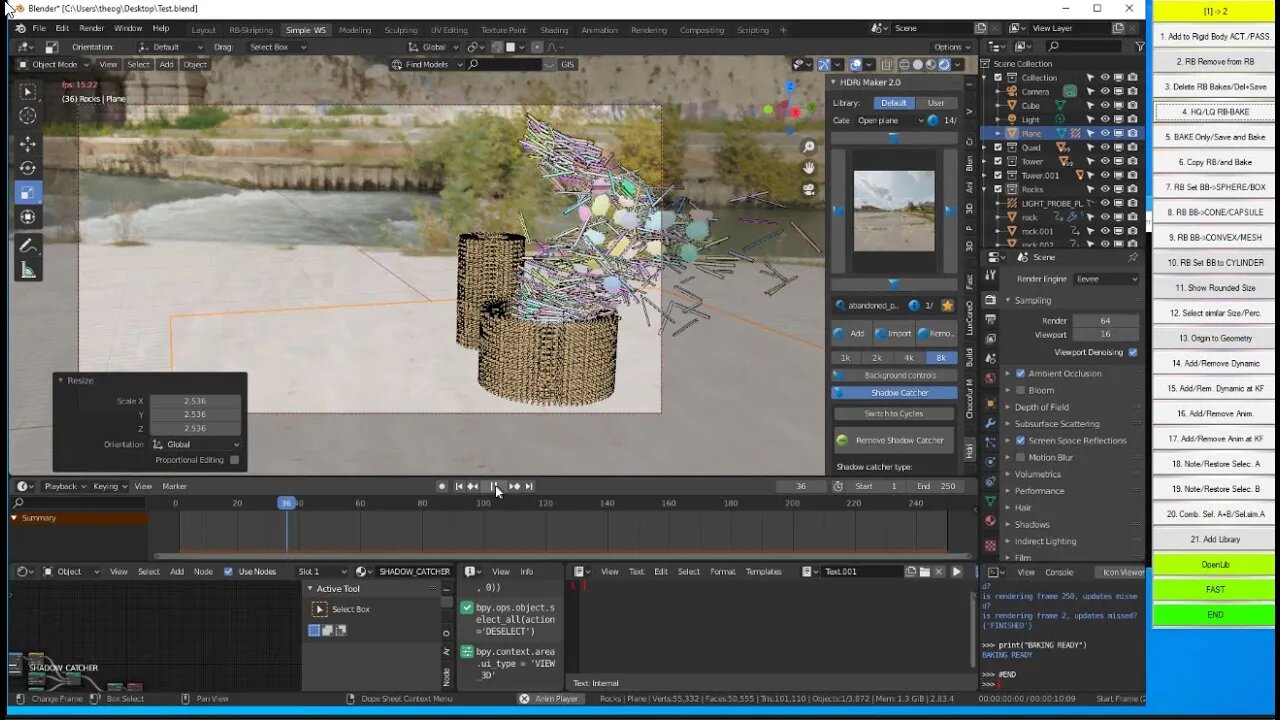Open the Render menu
The image size is (1280, 720).
(91, 29)
